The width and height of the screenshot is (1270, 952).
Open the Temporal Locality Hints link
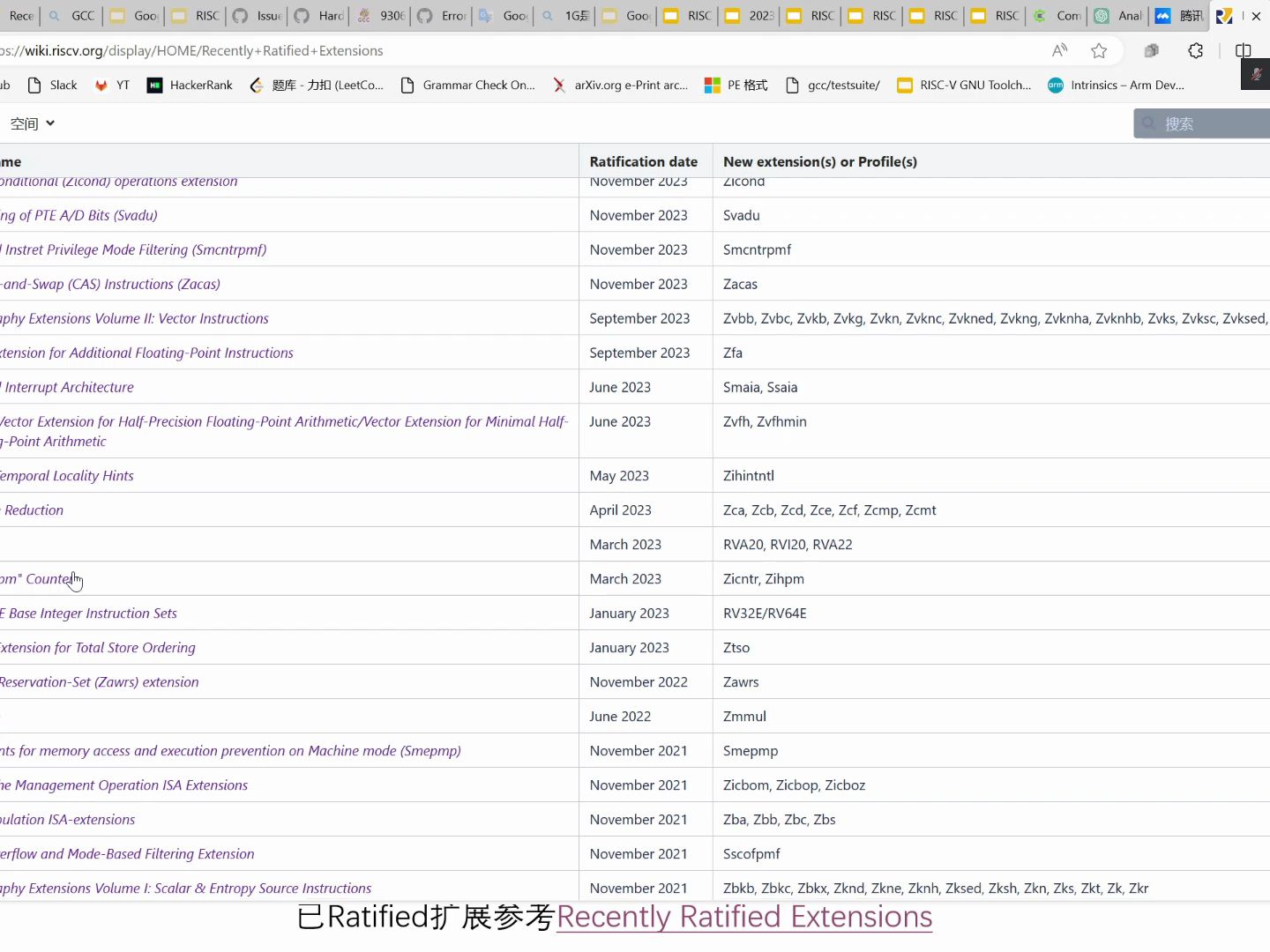pyautogui.click(x=67, y=475)
